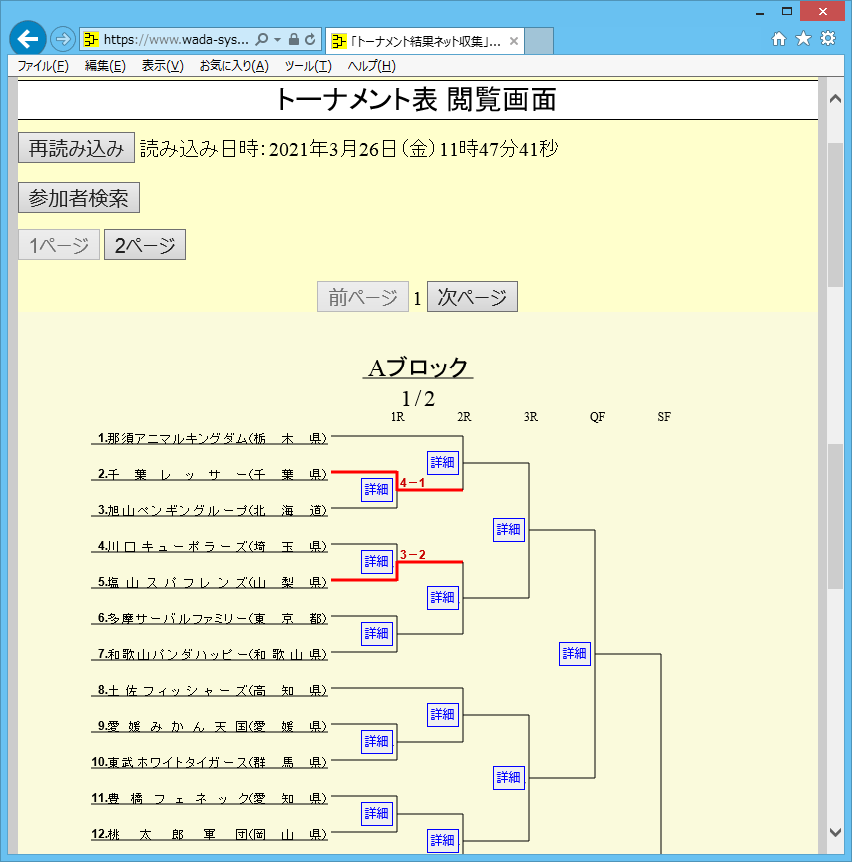Maximize the browser window

tap(787, 12)
